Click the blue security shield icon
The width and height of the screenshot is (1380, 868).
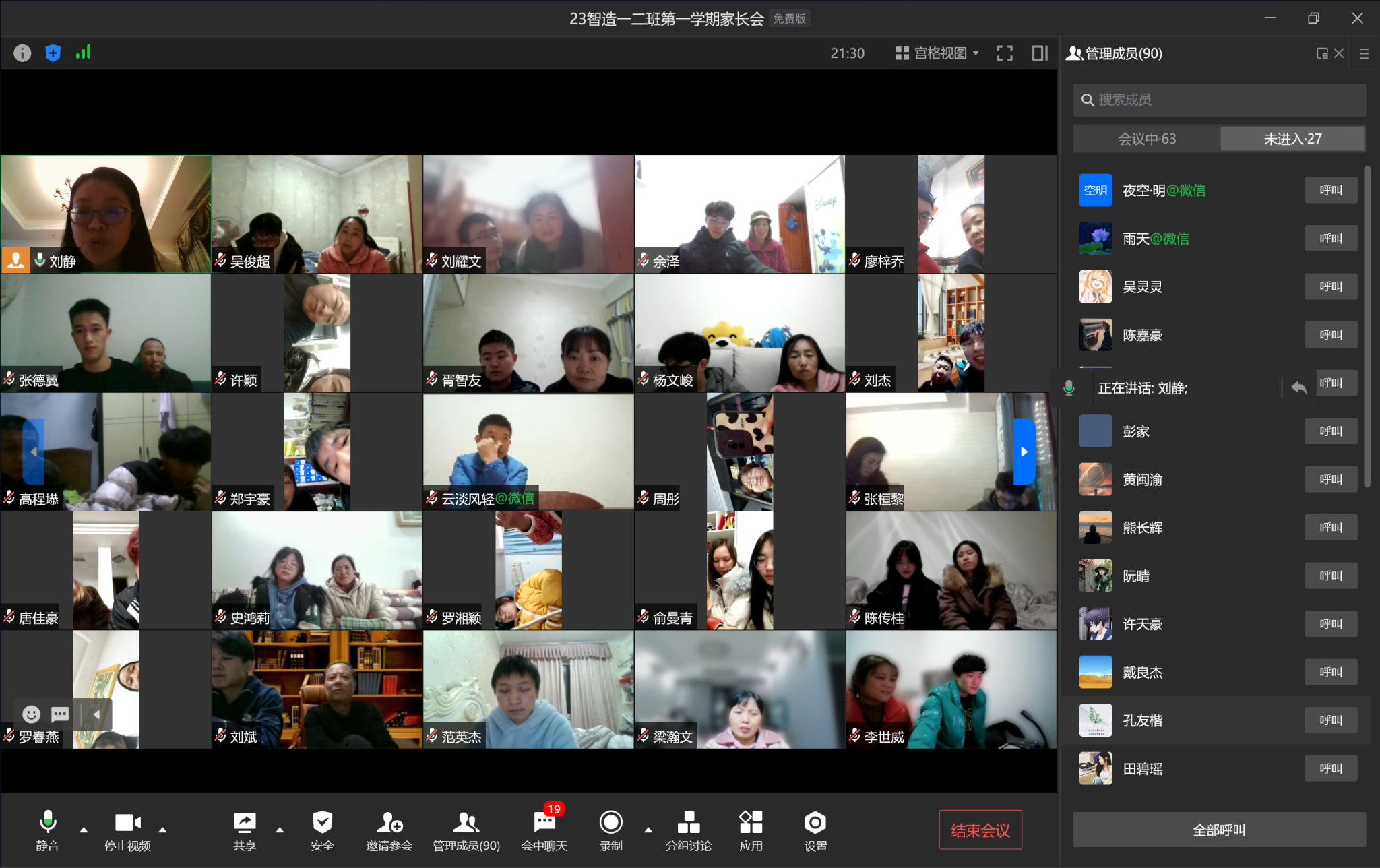tap(53, 53)
